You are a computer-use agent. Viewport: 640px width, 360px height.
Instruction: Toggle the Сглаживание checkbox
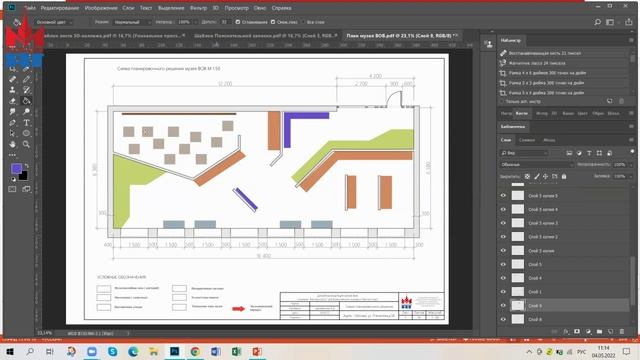[x=238, y=22]
